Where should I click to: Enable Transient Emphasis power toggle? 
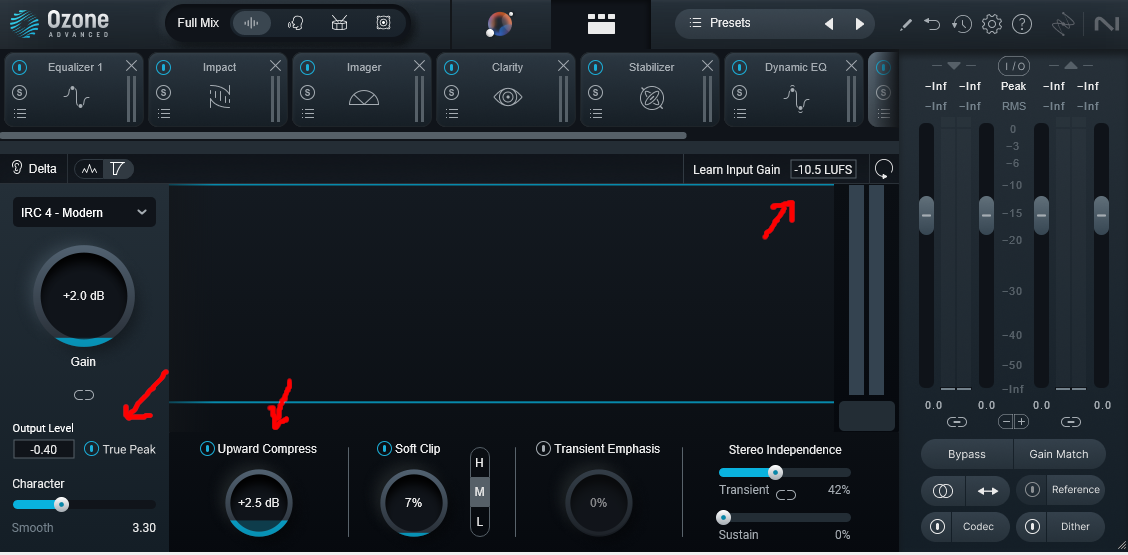[543, 448]
